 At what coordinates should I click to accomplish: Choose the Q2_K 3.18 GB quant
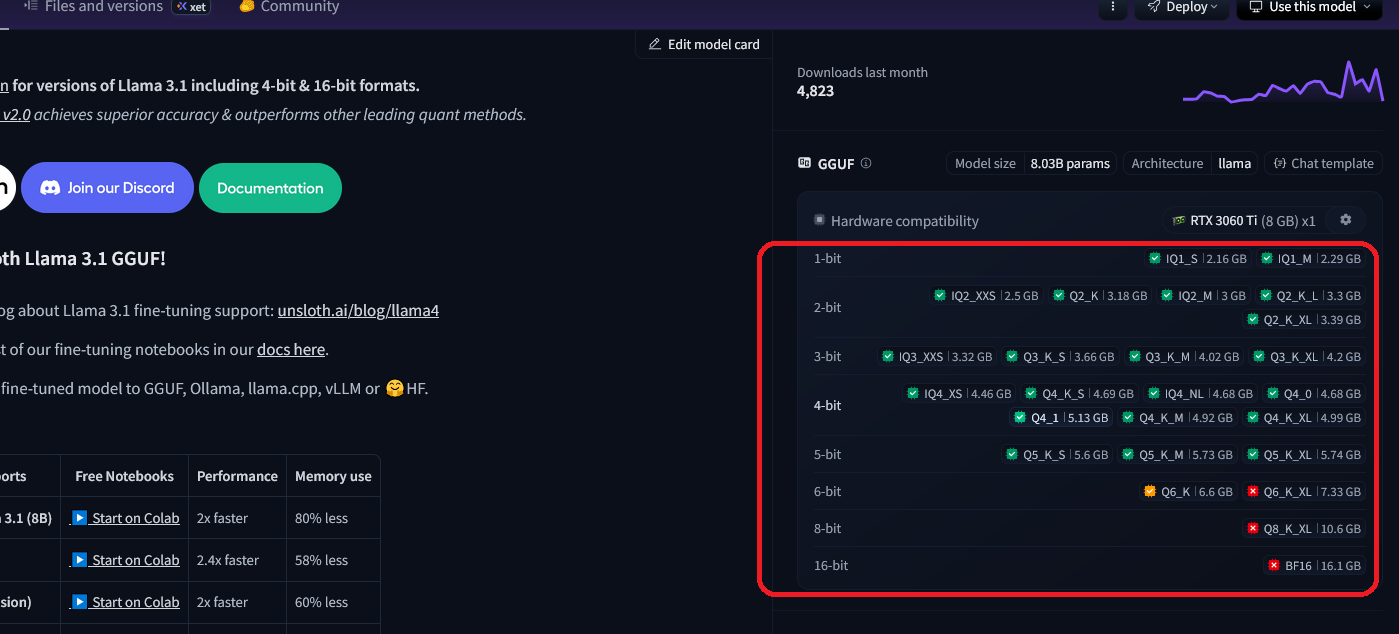coord(1100,295)
